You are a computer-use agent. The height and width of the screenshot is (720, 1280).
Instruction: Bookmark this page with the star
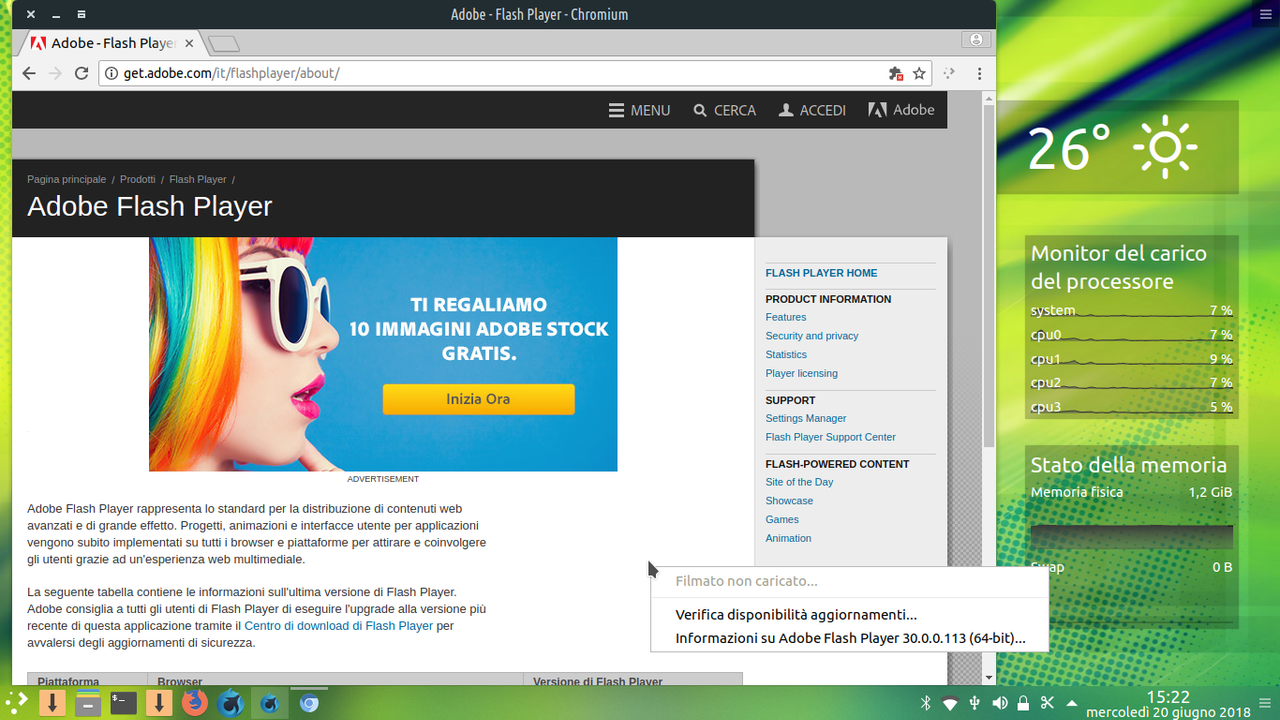919,73
